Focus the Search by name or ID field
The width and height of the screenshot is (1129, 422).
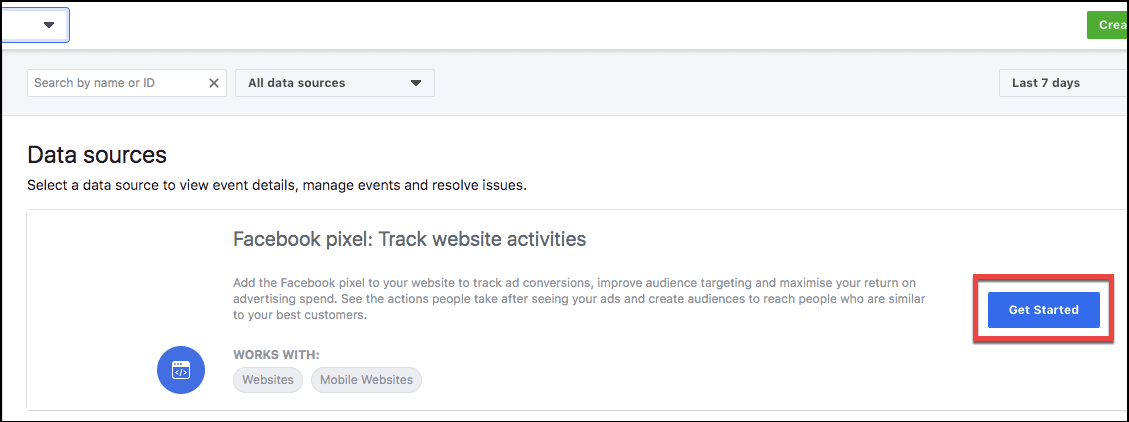click(127, 83)
